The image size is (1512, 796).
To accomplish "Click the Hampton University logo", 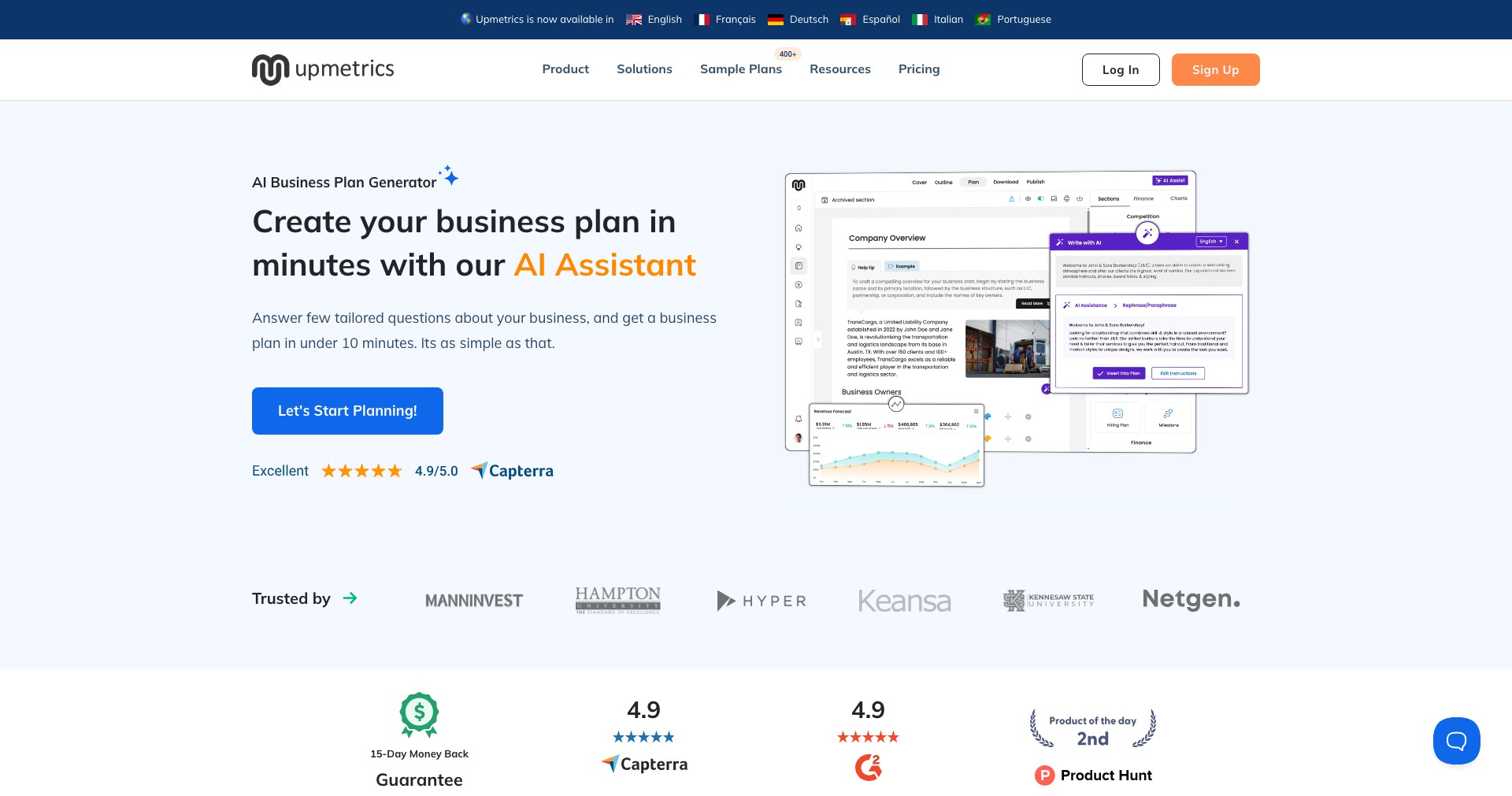I will pos(618,600).
